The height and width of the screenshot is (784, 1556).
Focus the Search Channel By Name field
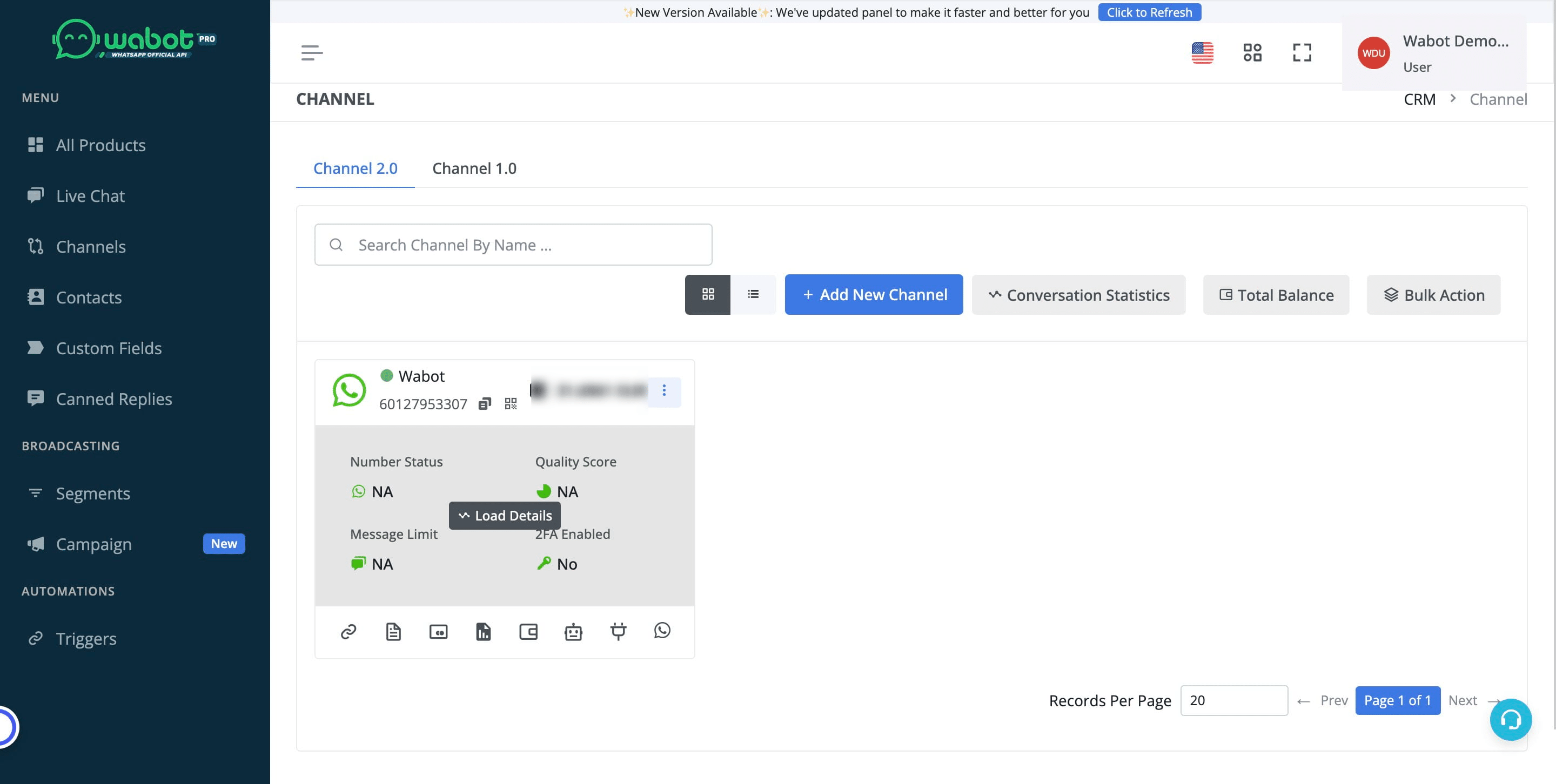[x=513, y=245]
